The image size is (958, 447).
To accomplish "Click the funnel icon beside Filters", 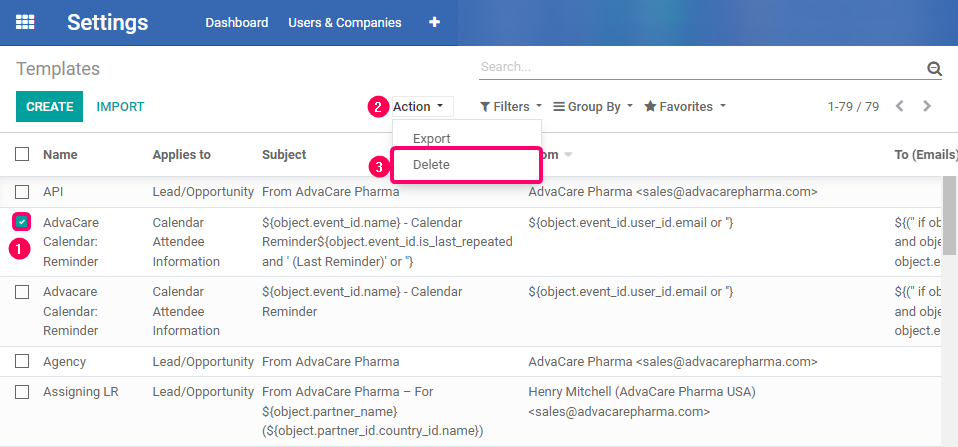I will [484, 107].
